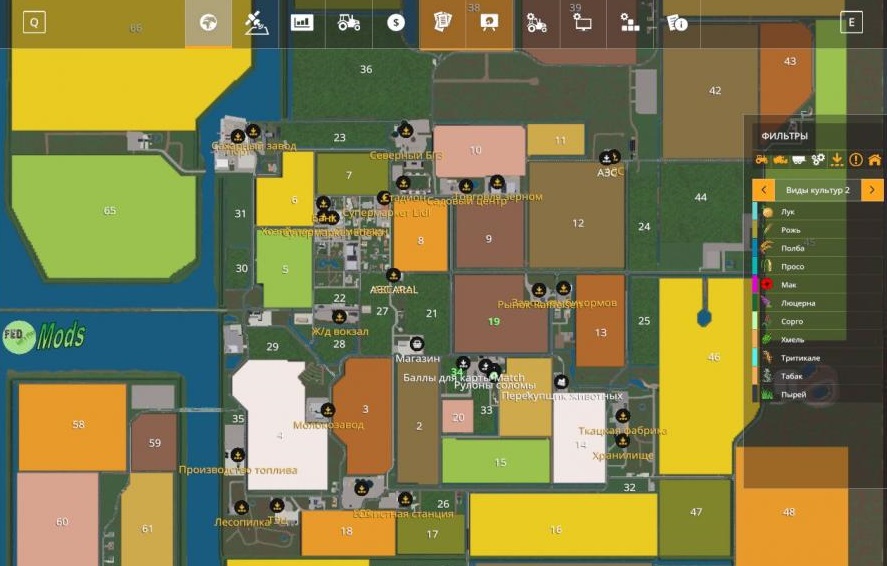887x566 pixels.
Task: Open the map overview globe tab
Action: pyautogui.click(x=208, y=23)
